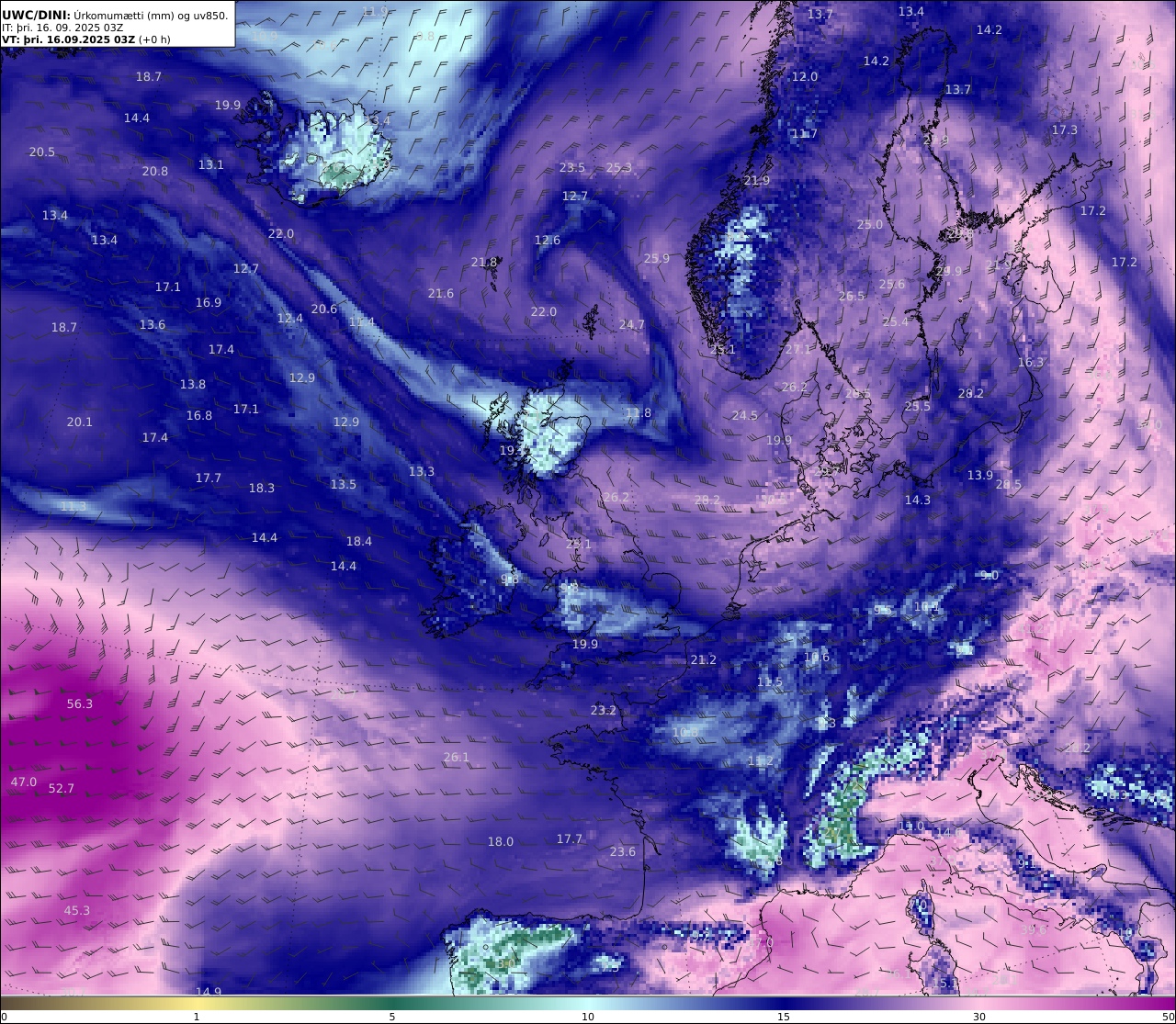This screenshot has width=1176, height=1024.
Task: Select the 20.5 value label
Action: click(x=42, y=152)
